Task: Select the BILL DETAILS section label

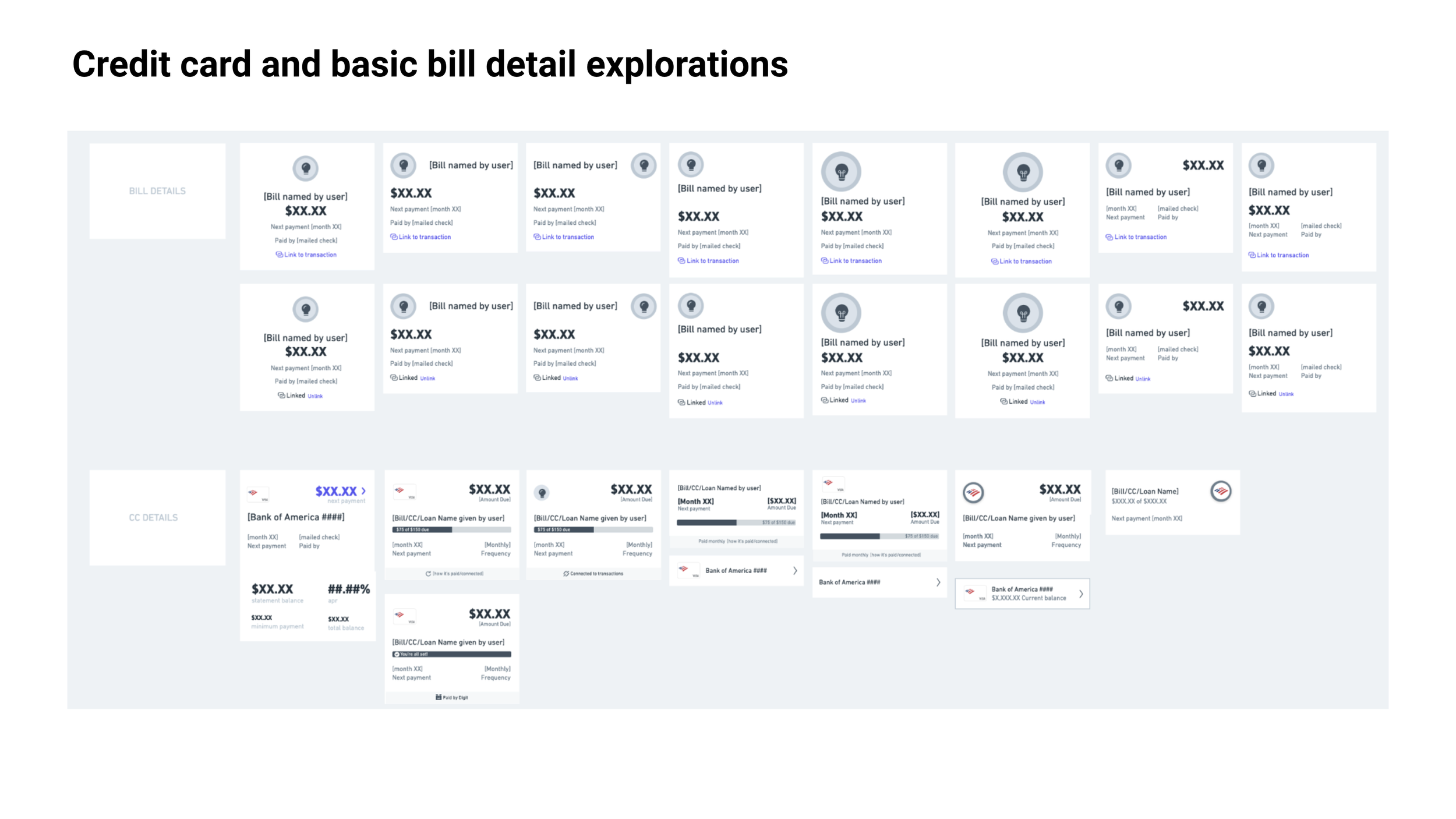Action: (157, 191)
